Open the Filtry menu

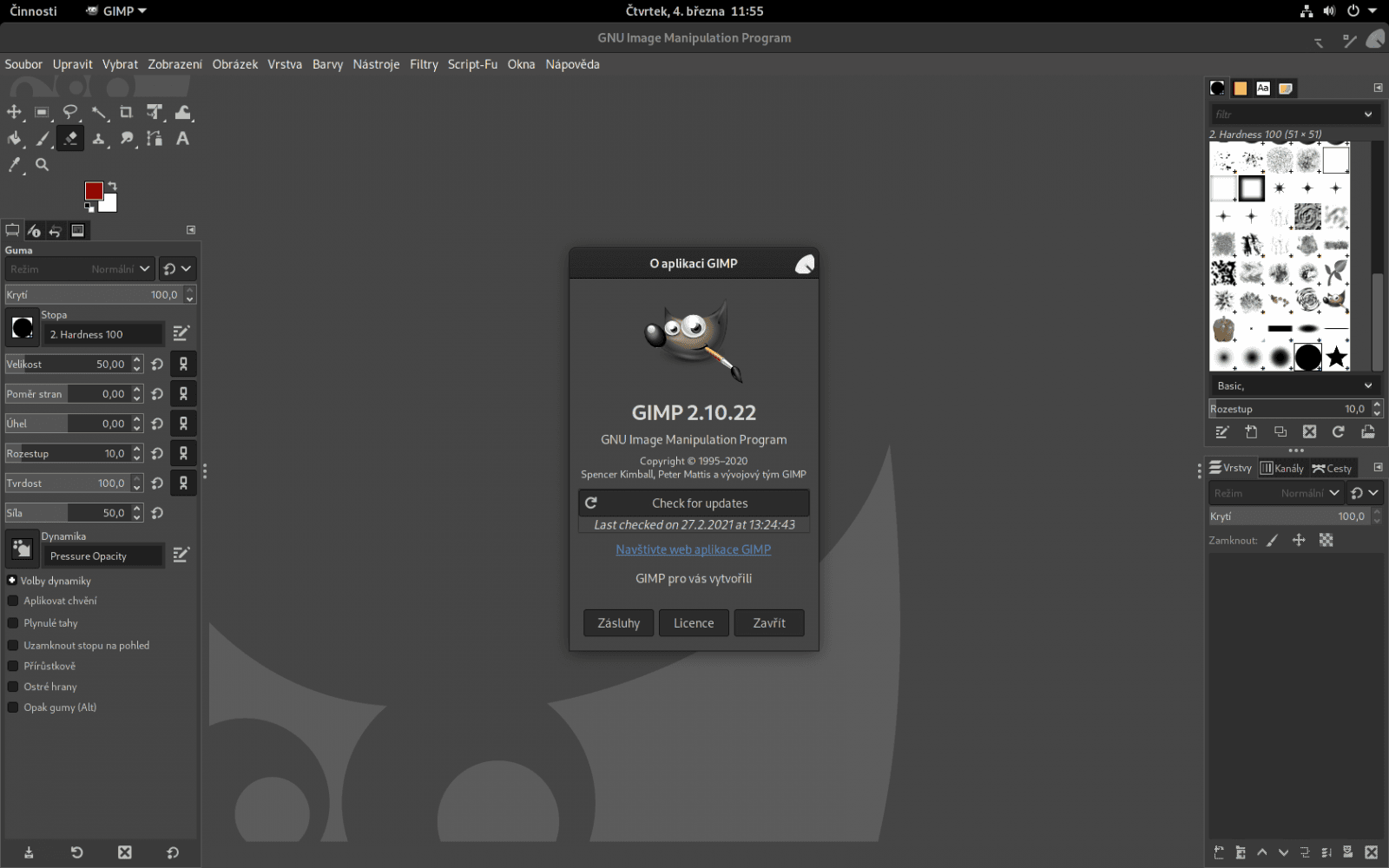tap(424, 64)
